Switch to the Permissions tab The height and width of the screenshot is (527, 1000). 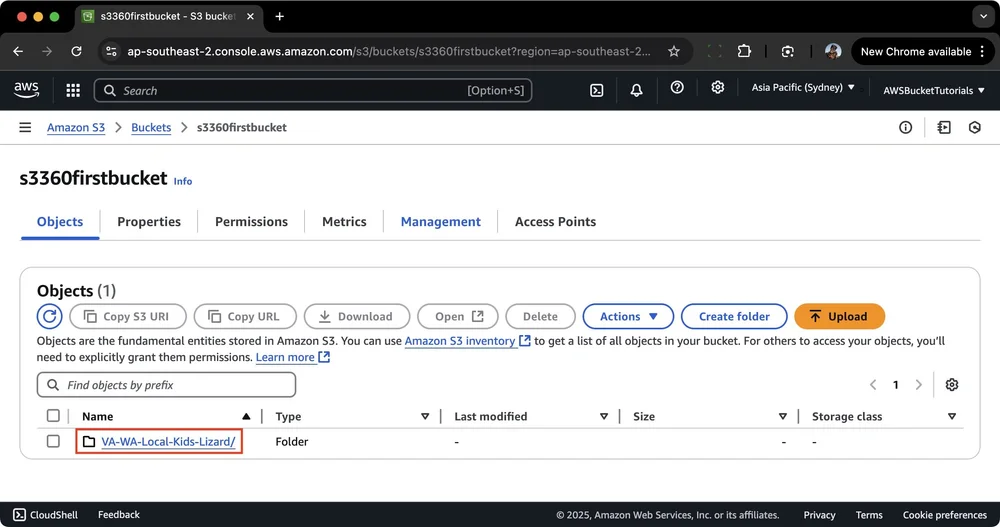point(251,222)
